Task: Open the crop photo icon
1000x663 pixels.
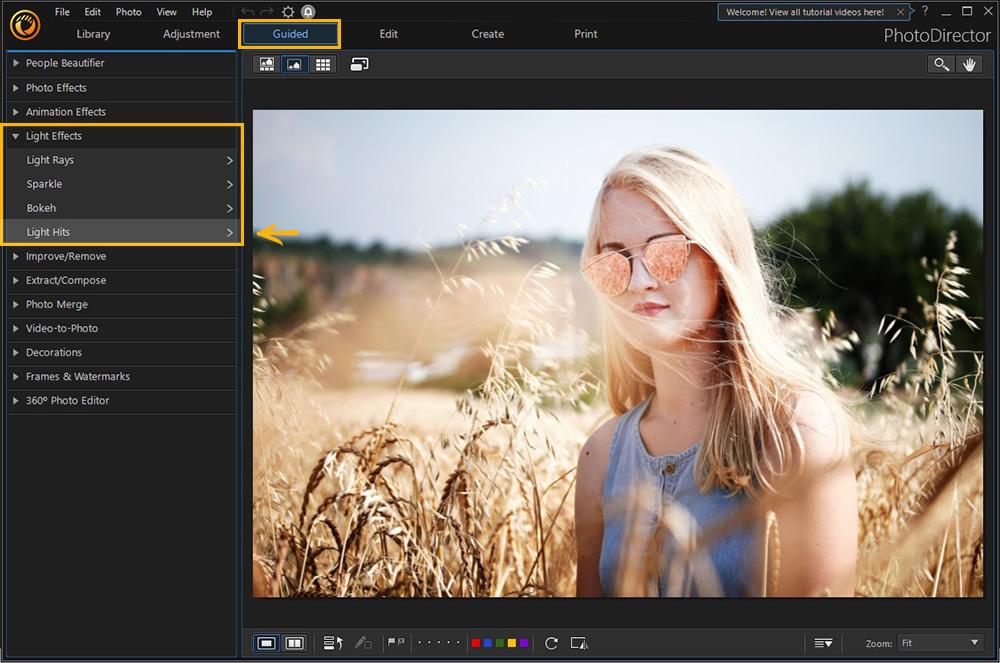Action: click(x=578, y=643)
